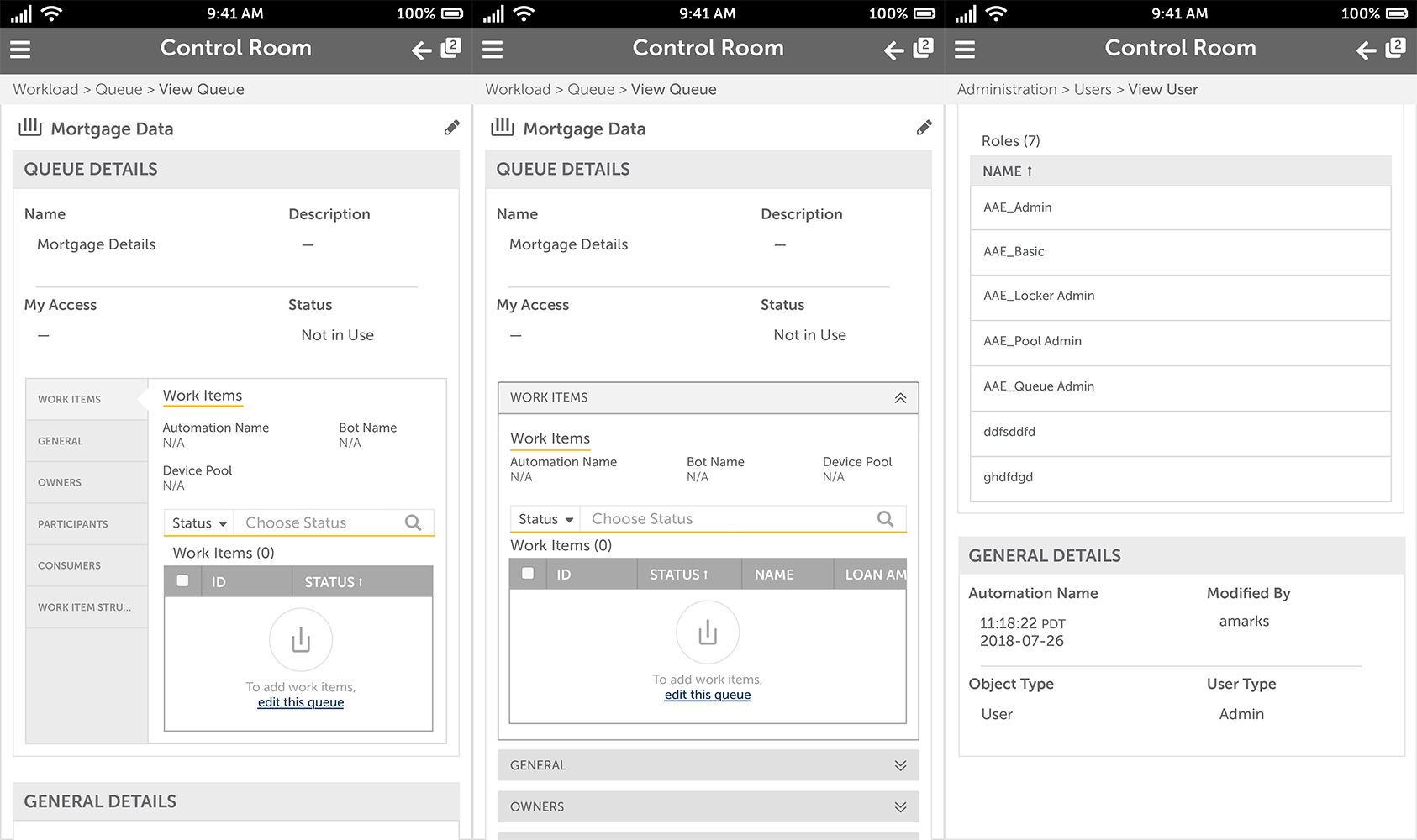Click edit pencil icon in left Mortgage Data panel
This screenshot has height=840, width=1417.
(x=451, y=128)
